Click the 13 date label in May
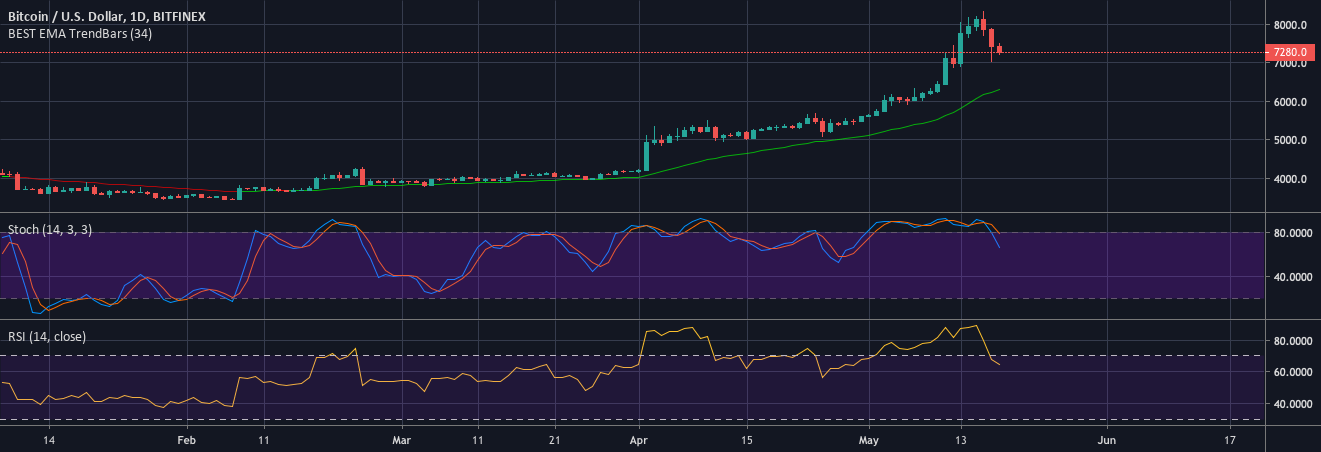The height and width of the screenshot is (452, 1321). click(961, 439)
